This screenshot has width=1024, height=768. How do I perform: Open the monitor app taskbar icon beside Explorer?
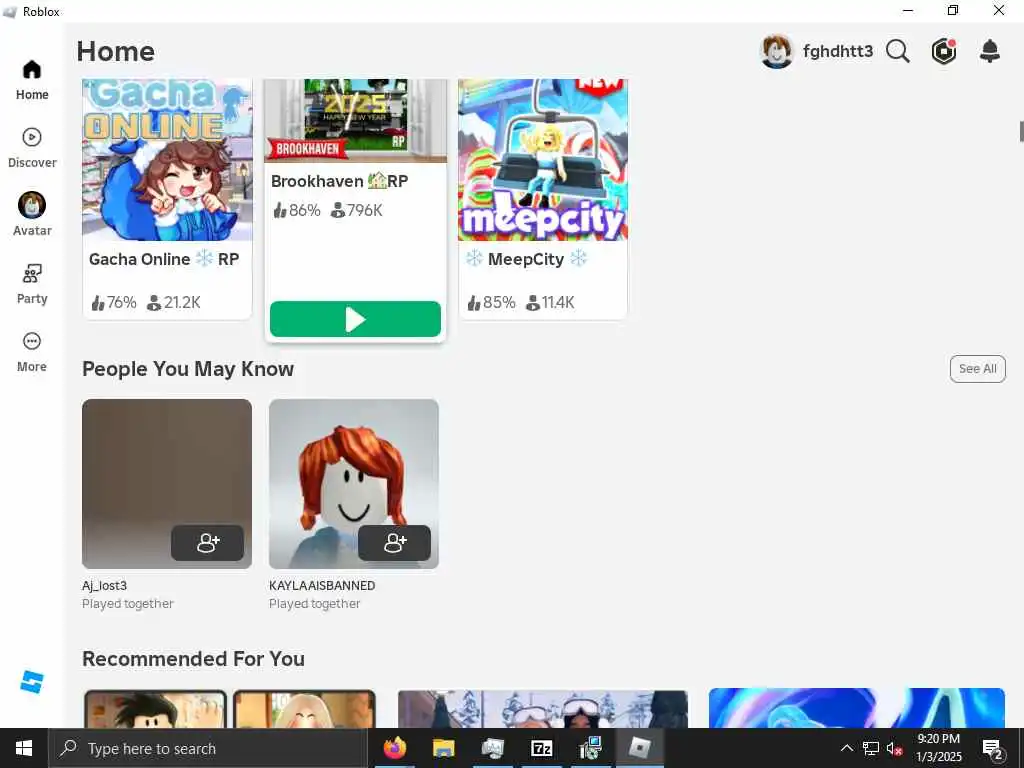[492, 748]
